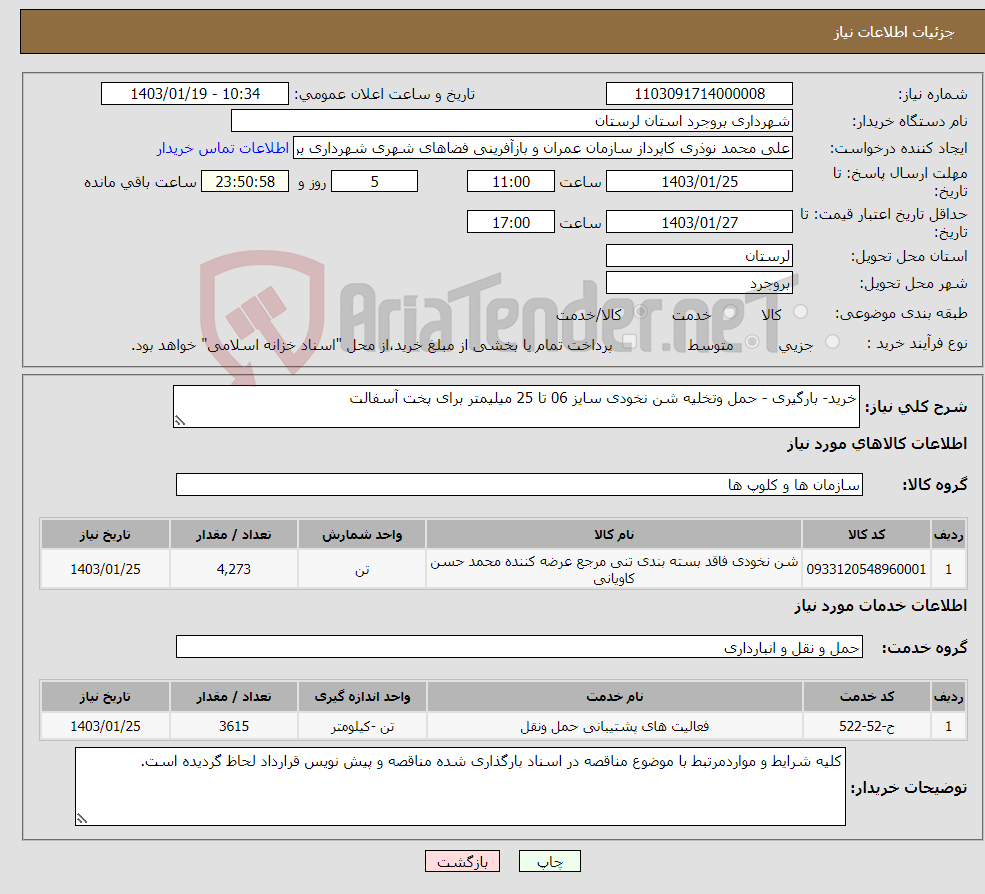Click the unit cell تن -کیلومتر
The height and width of the screenshot is (894, 985).
click(362, 726)
